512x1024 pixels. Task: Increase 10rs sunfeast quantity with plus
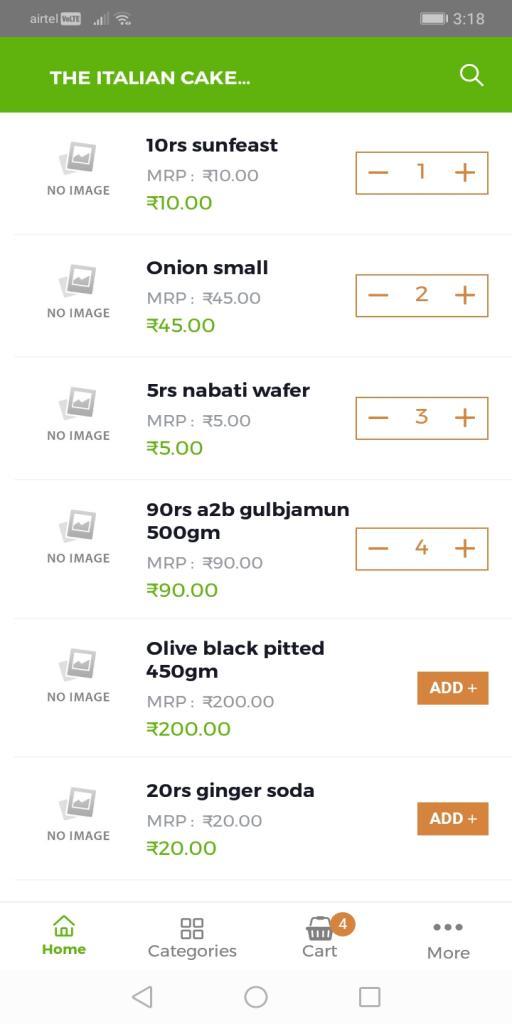464,173
